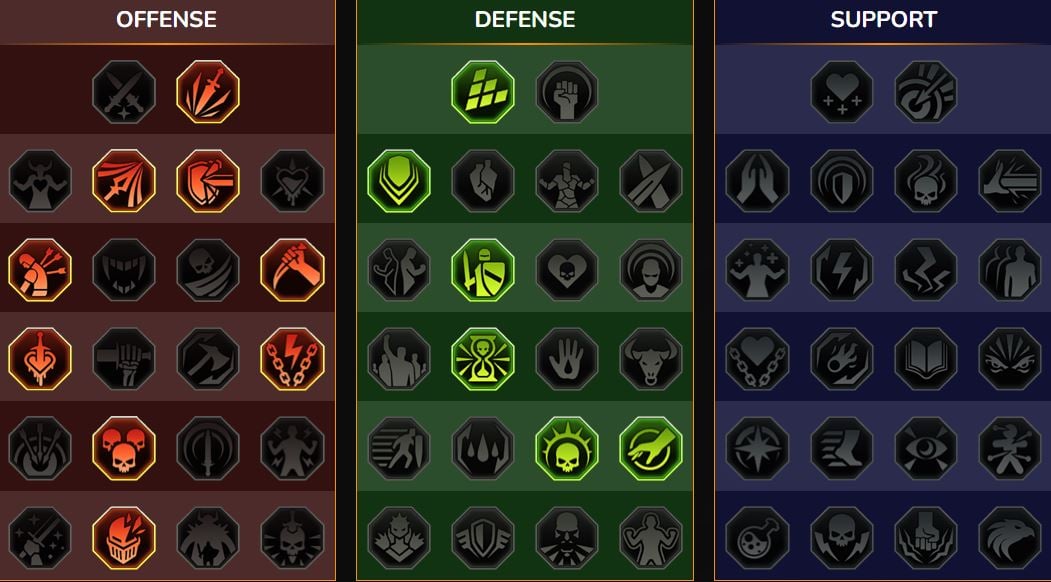1051x582 pixels.
Task: Click the chained lightning bolt mastery
Action: tap(292, 359)
